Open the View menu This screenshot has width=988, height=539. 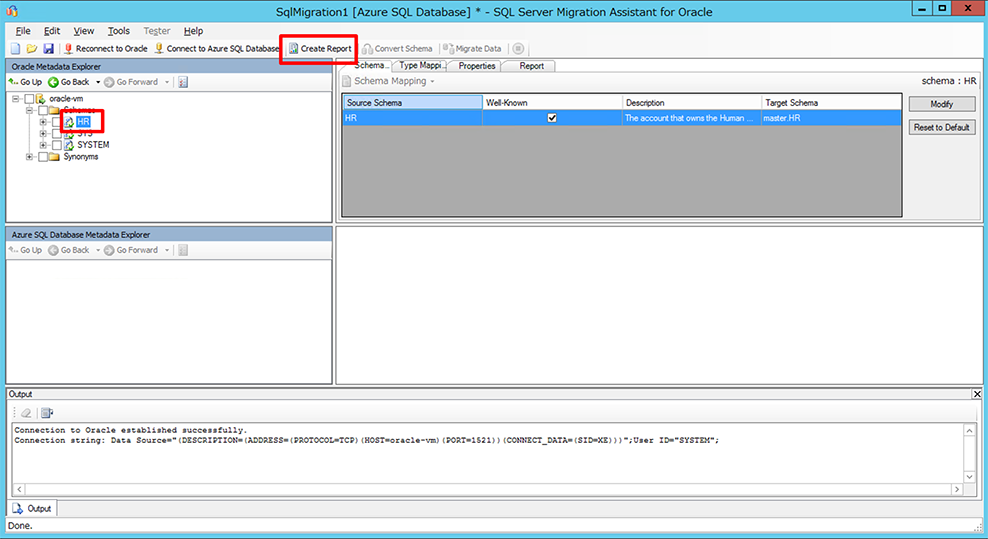click(x=83, y=31)
